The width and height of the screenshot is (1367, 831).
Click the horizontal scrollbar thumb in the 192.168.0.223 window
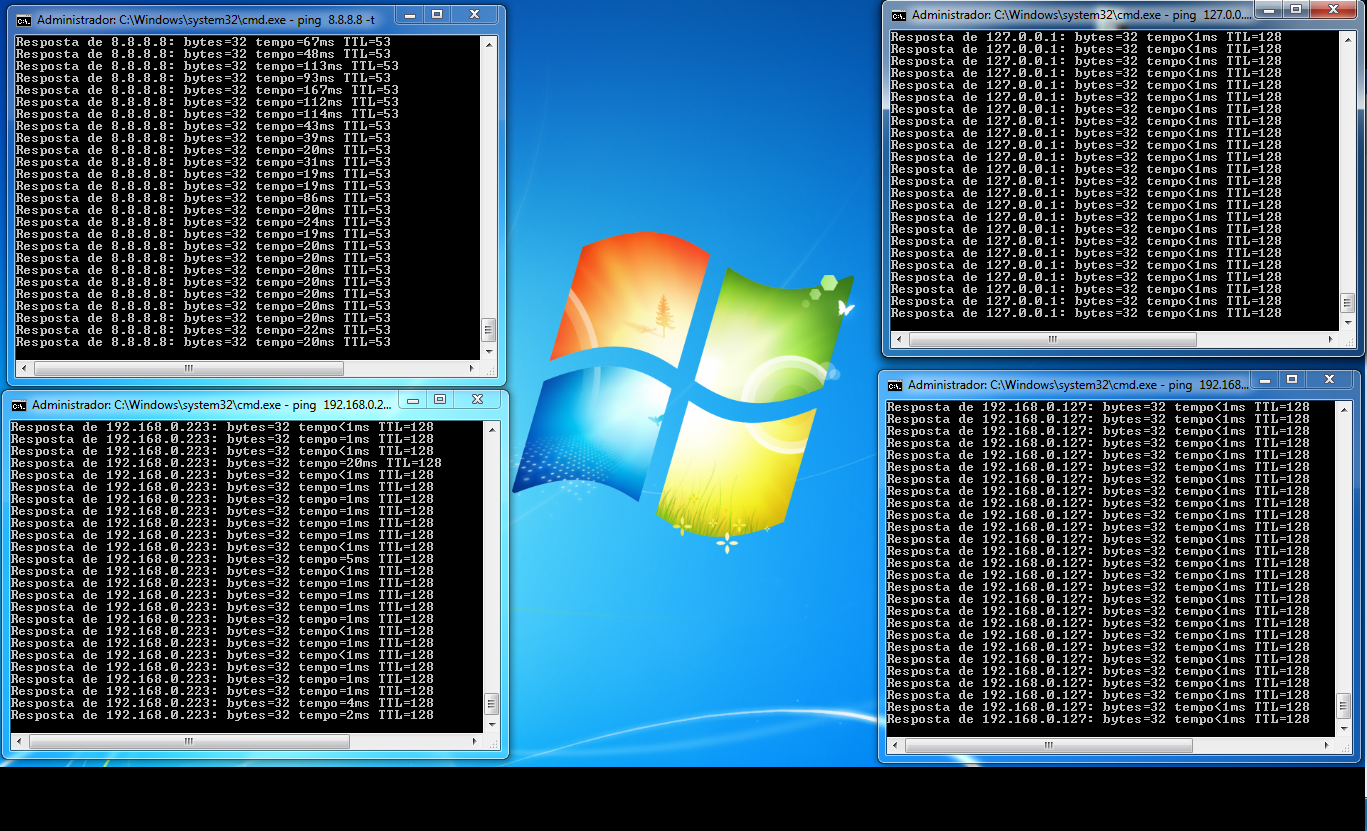[189, 742]
